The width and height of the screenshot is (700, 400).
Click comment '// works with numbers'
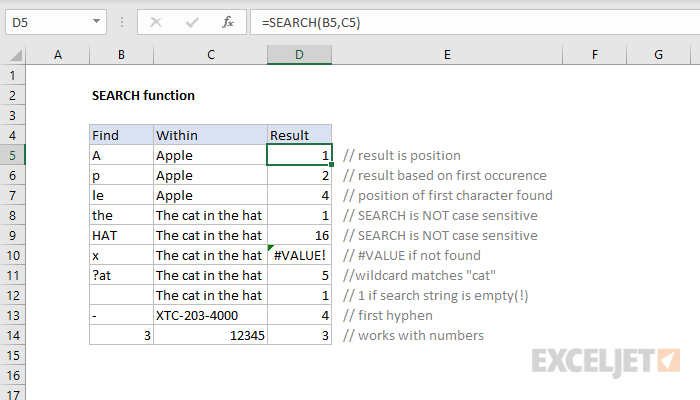413,335
